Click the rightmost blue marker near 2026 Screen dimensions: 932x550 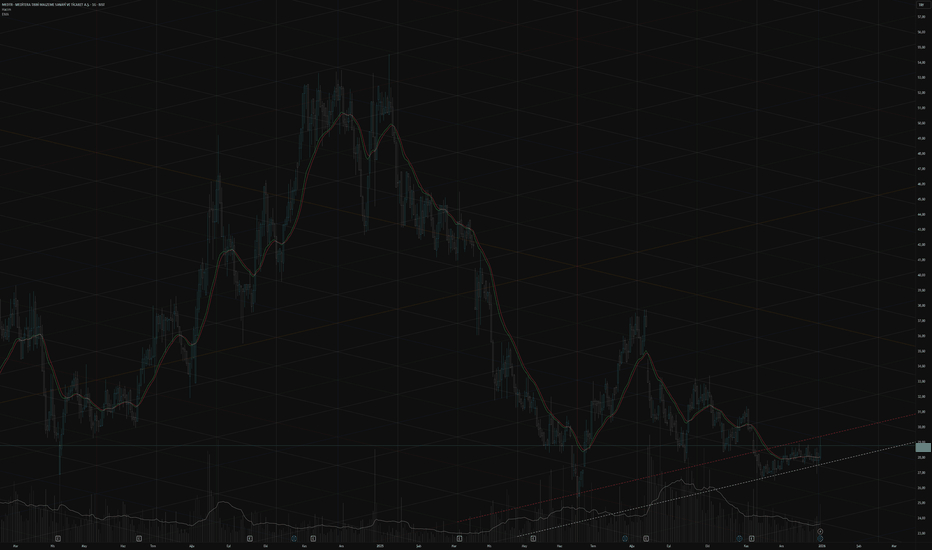click(820, 538)
